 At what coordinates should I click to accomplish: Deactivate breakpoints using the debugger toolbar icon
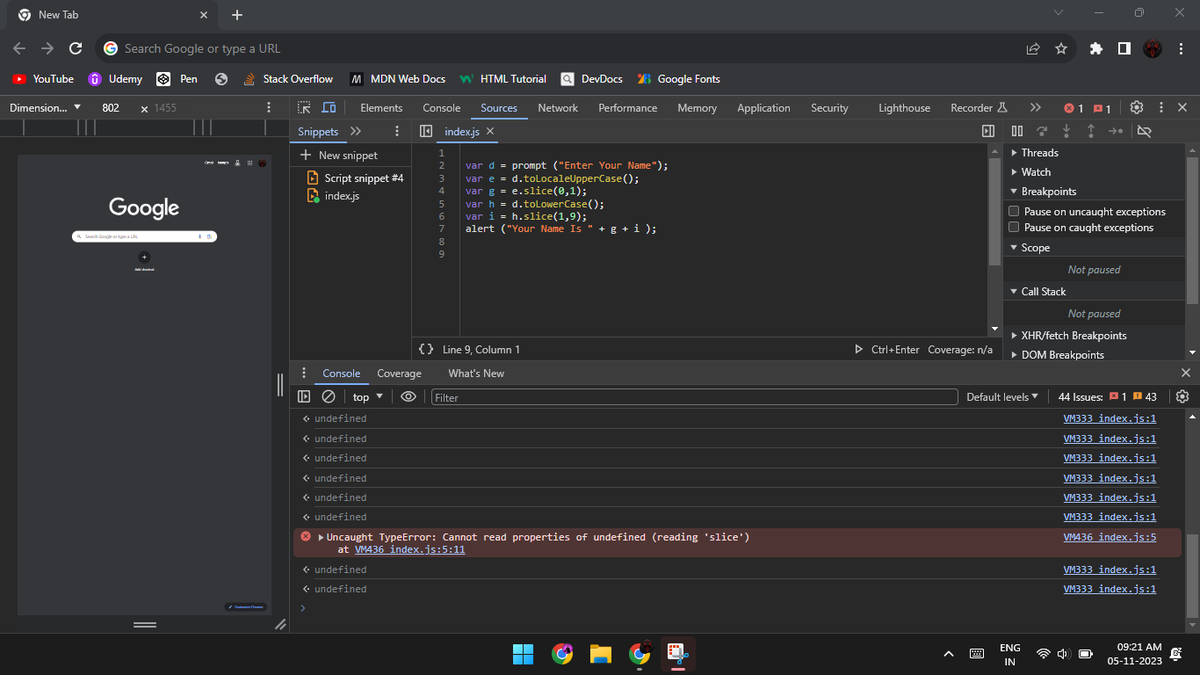pos(1146,131)
